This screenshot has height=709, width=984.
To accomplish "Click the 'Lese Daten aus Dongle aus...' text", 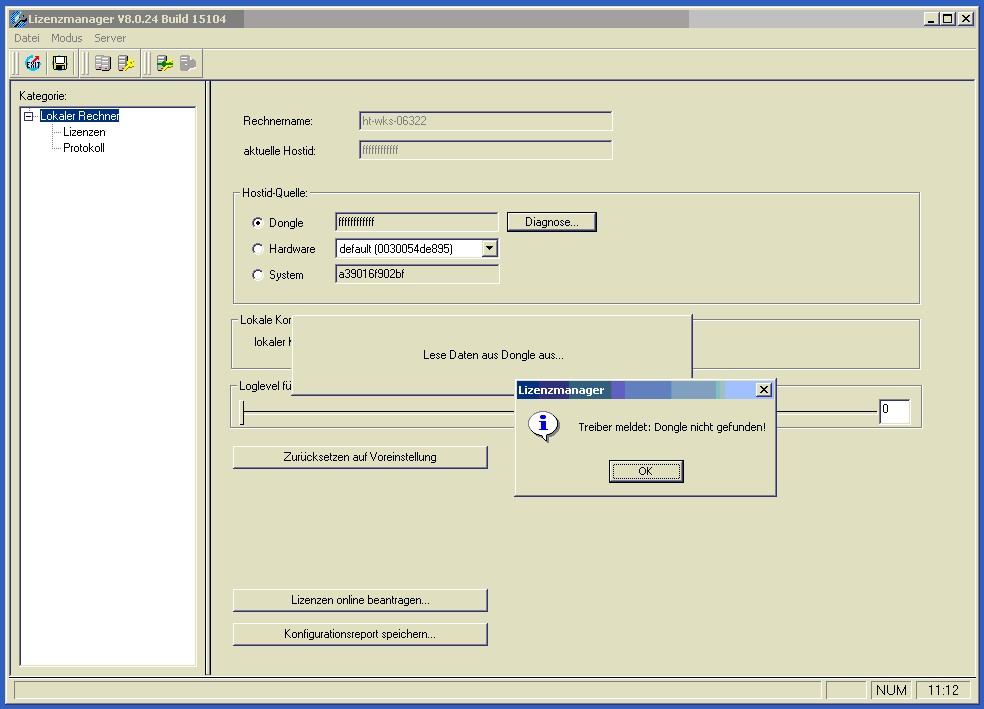I will pyautogui.click(x=493, y=355).
